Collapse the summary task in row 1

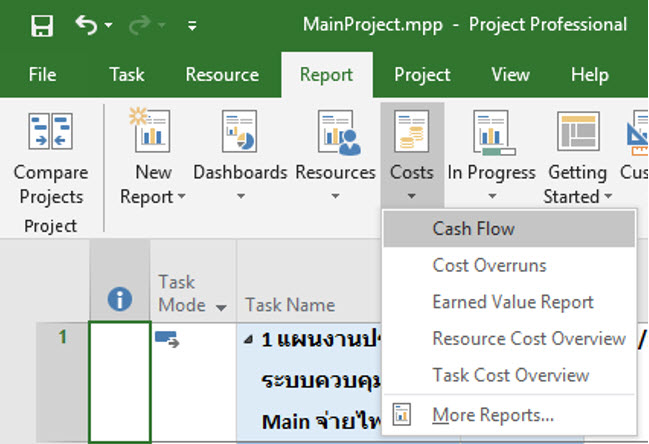coord(249,339)
